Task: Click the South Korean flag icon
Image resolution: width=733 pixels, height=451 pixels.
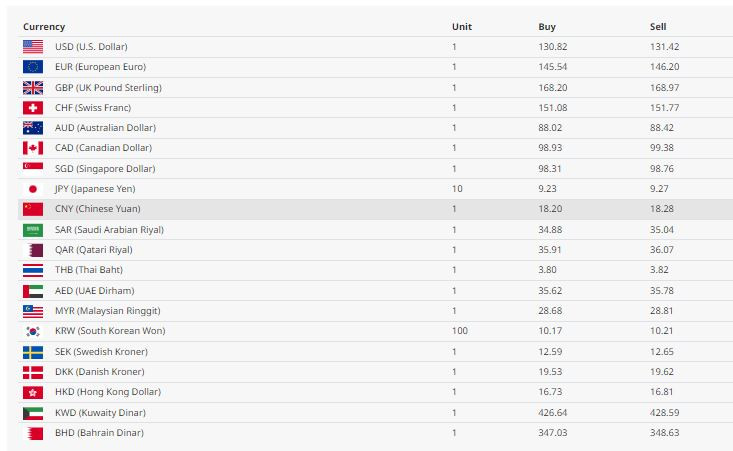Action: coord(33,331)
